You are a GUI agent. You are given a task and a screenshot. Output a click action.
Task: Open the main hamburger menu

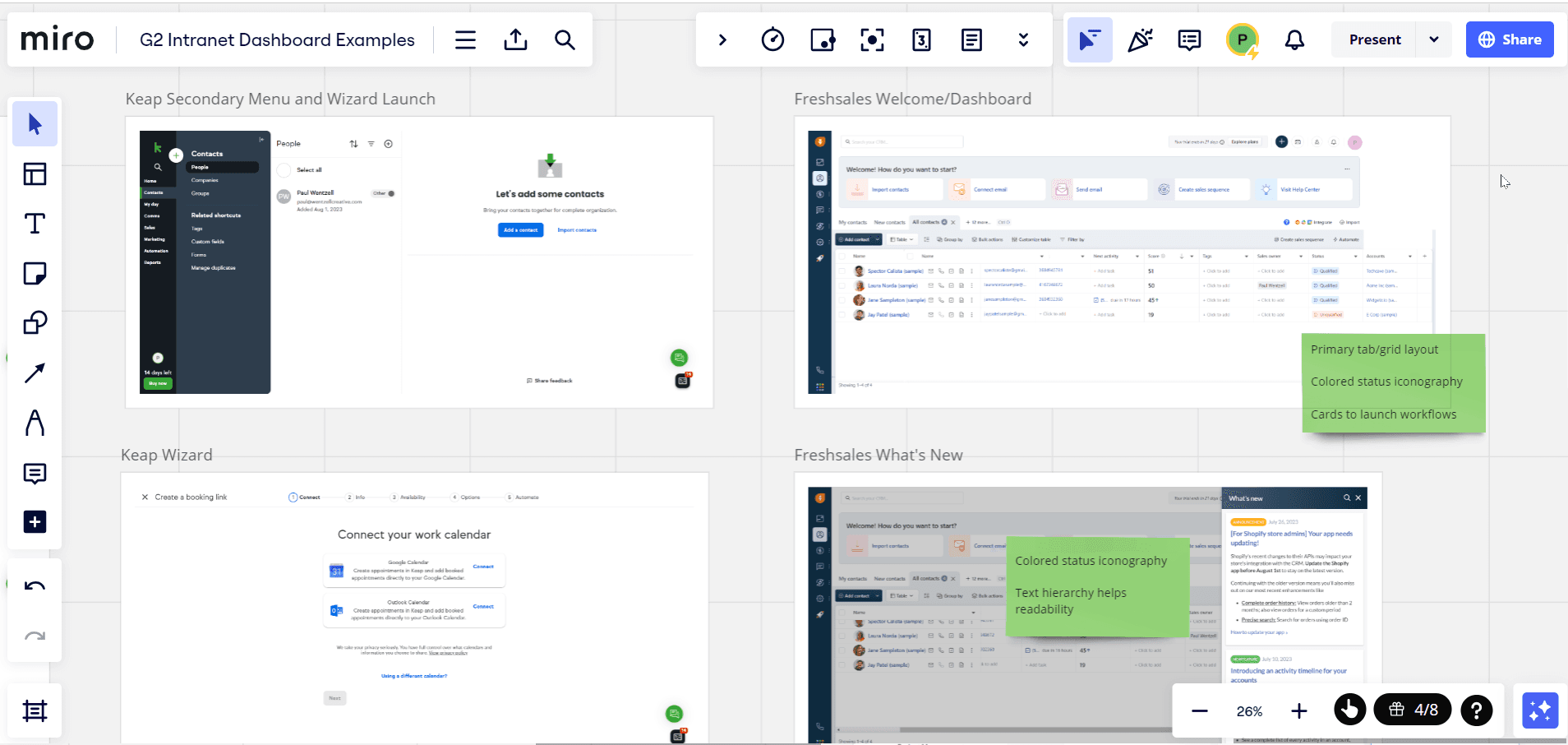coord(465,39)
